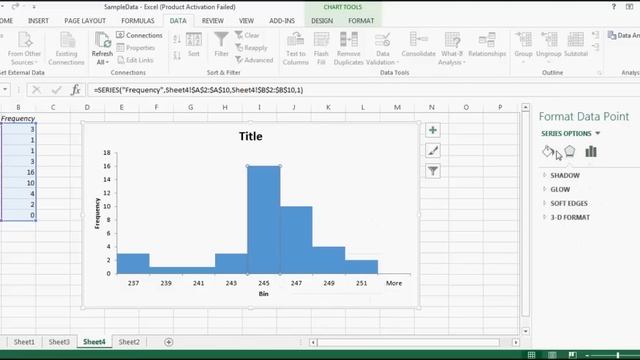The image size is (640, 360).
Task: Open Connections in the ribbon
Action: tap(139, 35)
